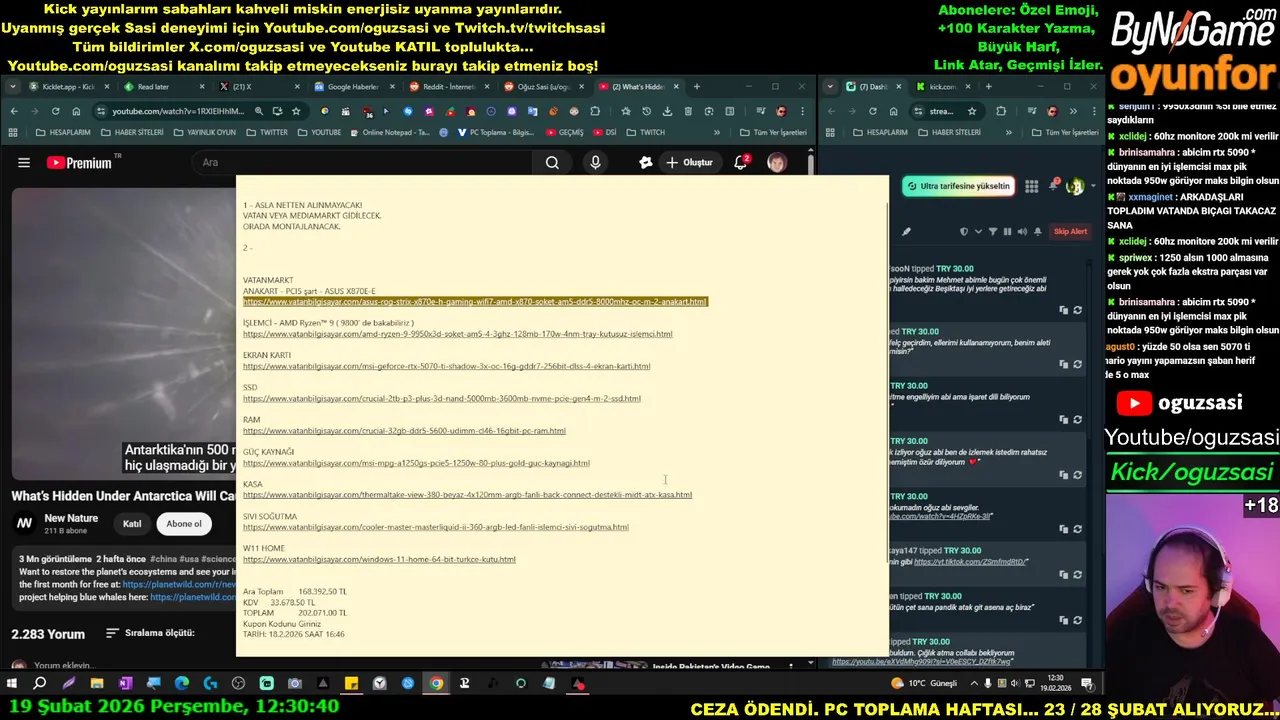Open the apps grid icon in dashboard
The height and width of the screenshot is (720, 1280).
pos(1031,186)
